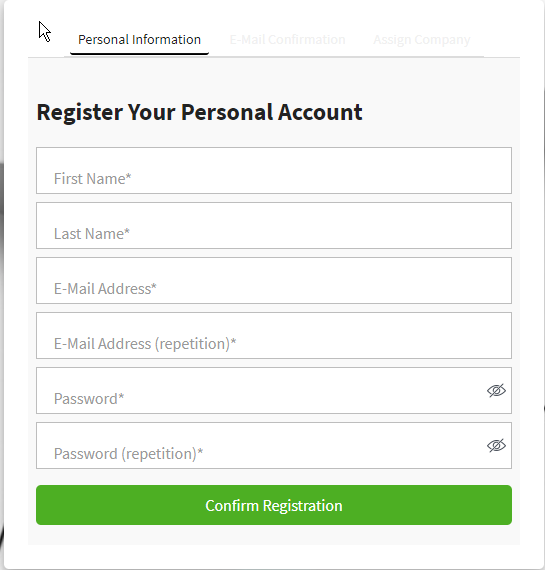Click the Confirm Registration button
The image size is (545, 570).
point(274,505)
